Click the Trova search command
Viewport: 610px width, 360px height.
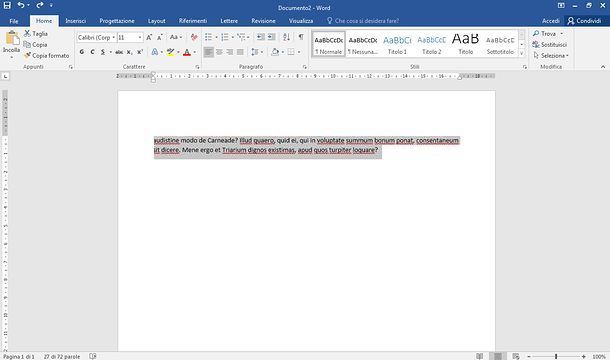tap(544, 34)
